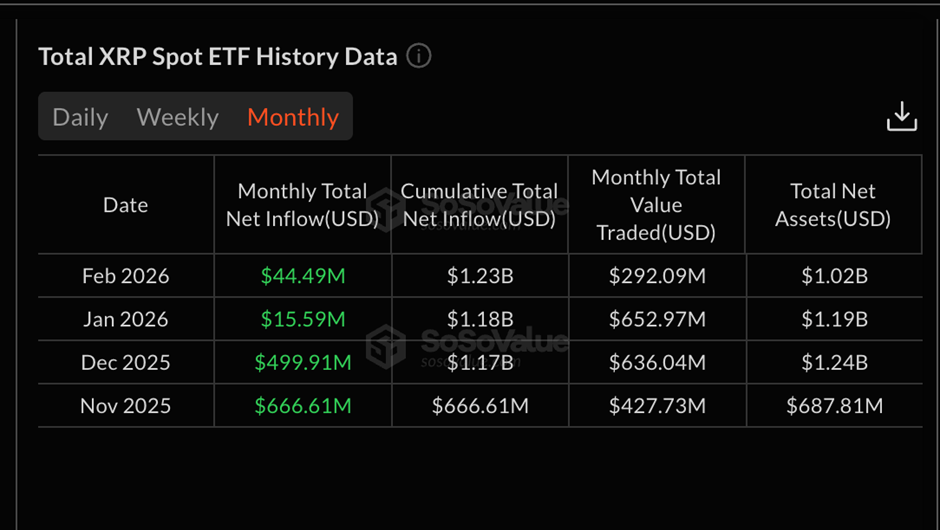Screen dimensions: 940x530
Task: Select the Feb 2026 row date
Action: [125, 276]
